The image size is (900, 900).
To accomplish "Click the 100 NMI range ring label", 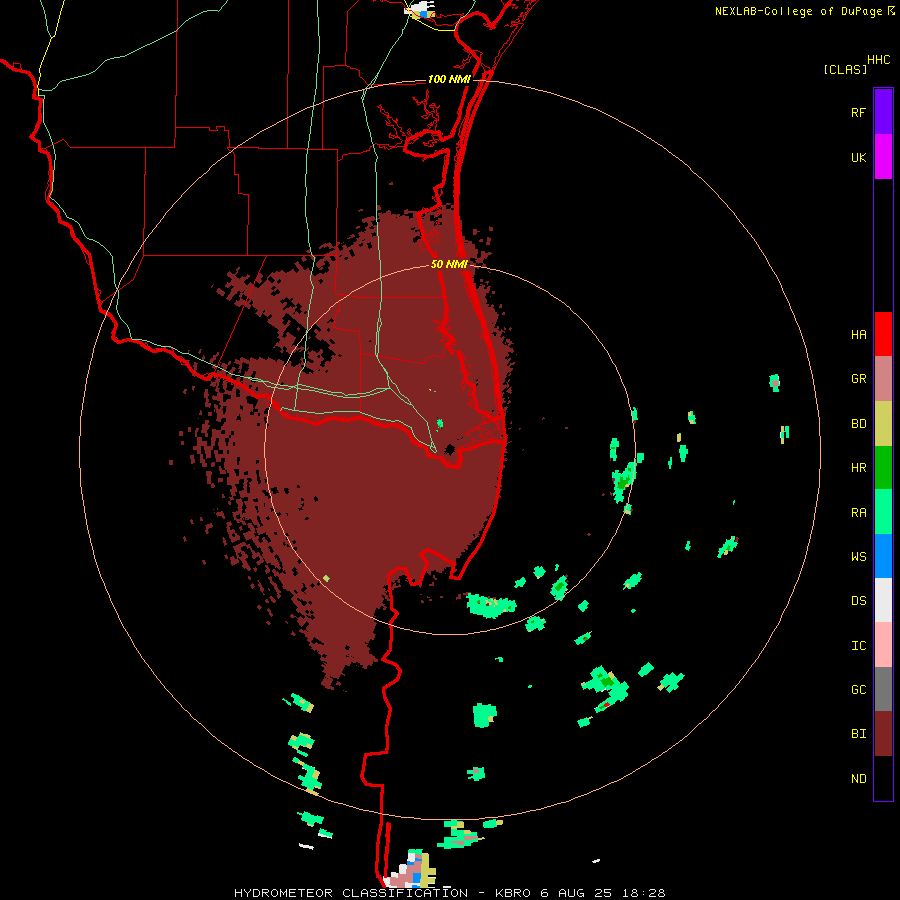I will click(x=449, y=79).
